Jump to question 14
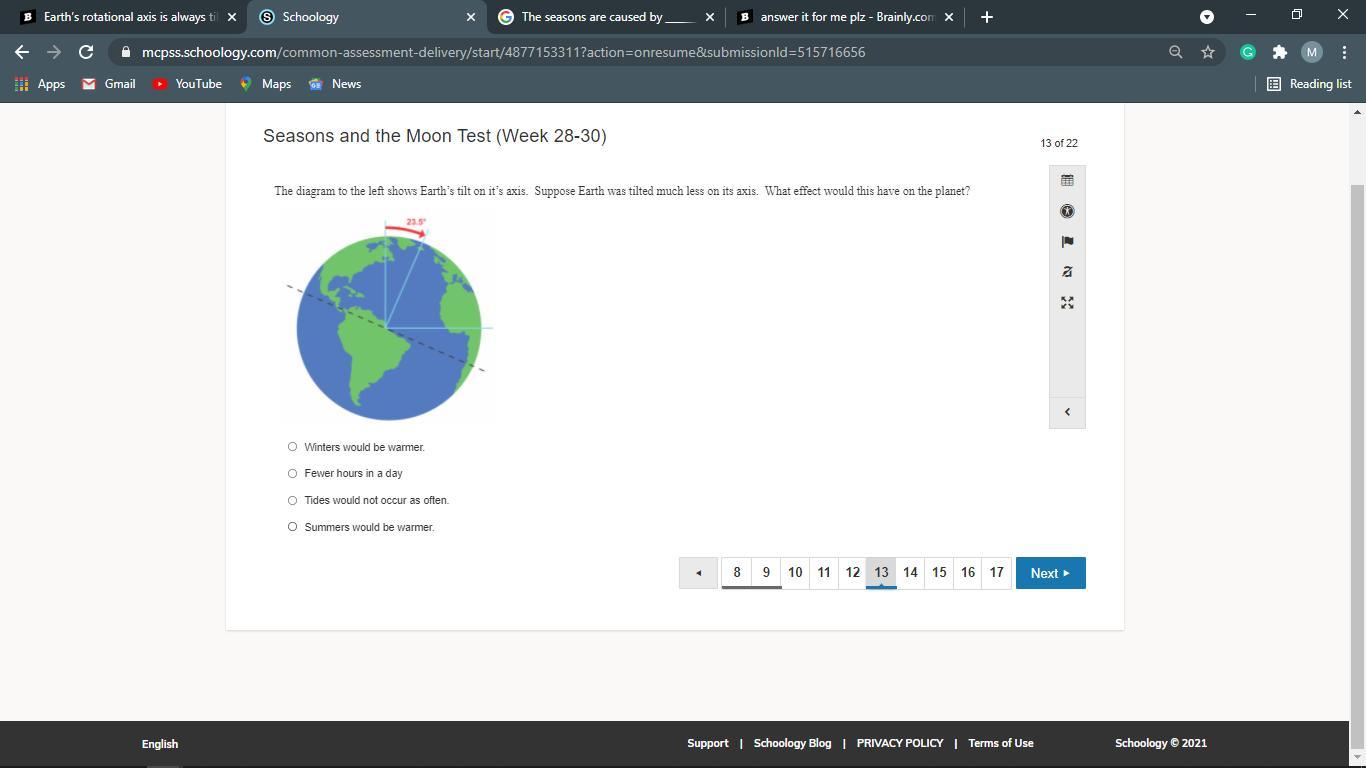Viewport: 1366px width, 768px height. point(910,573)
